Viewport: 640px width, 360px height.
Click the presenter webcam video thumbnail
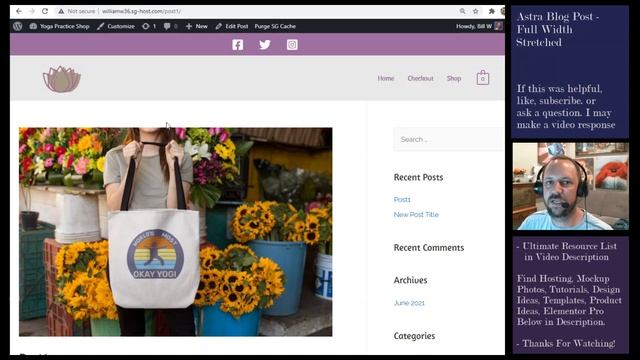(x=571, y=186)
